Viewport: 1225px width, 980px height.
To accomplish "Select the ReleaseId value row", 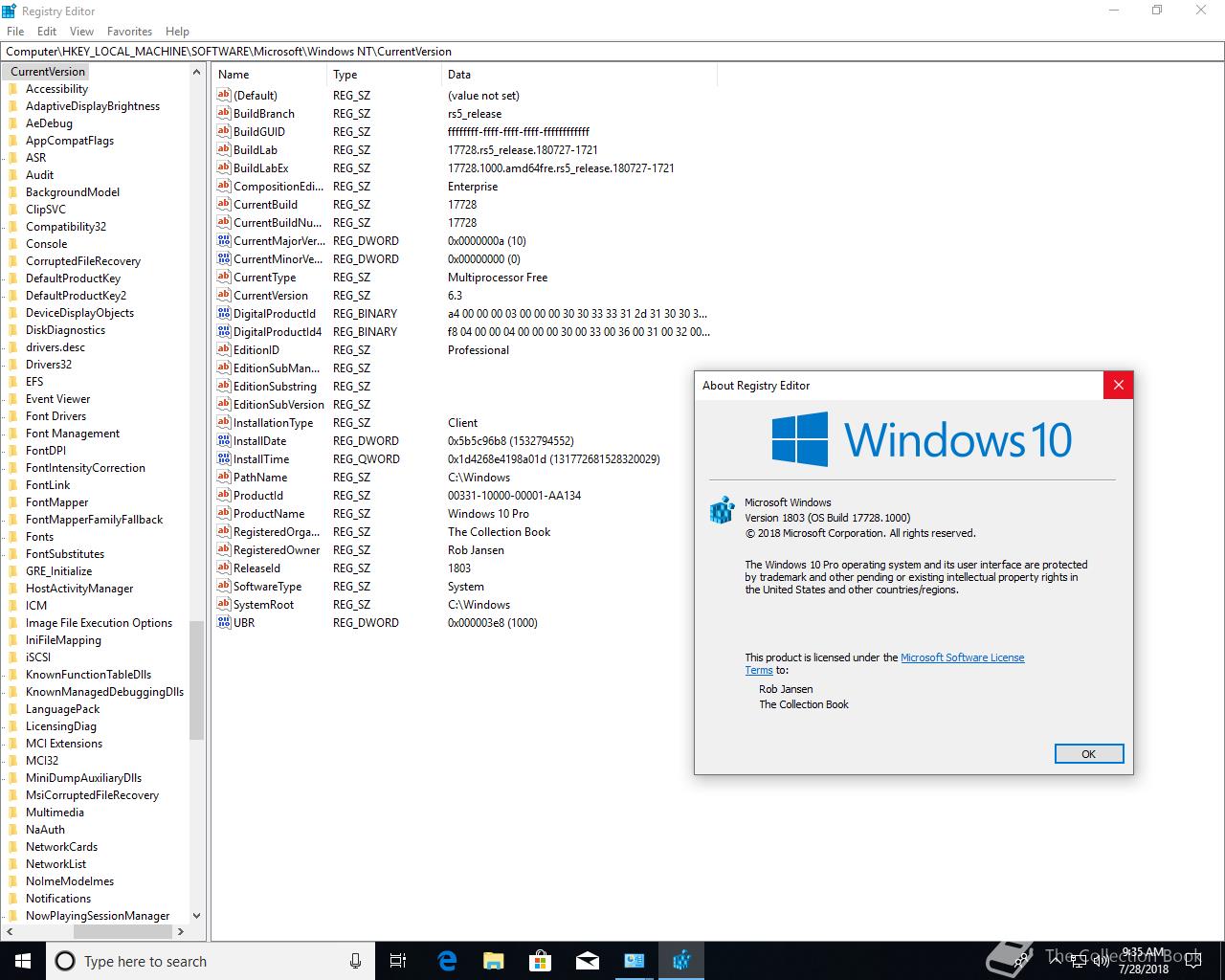I will [x=463, y=568].
